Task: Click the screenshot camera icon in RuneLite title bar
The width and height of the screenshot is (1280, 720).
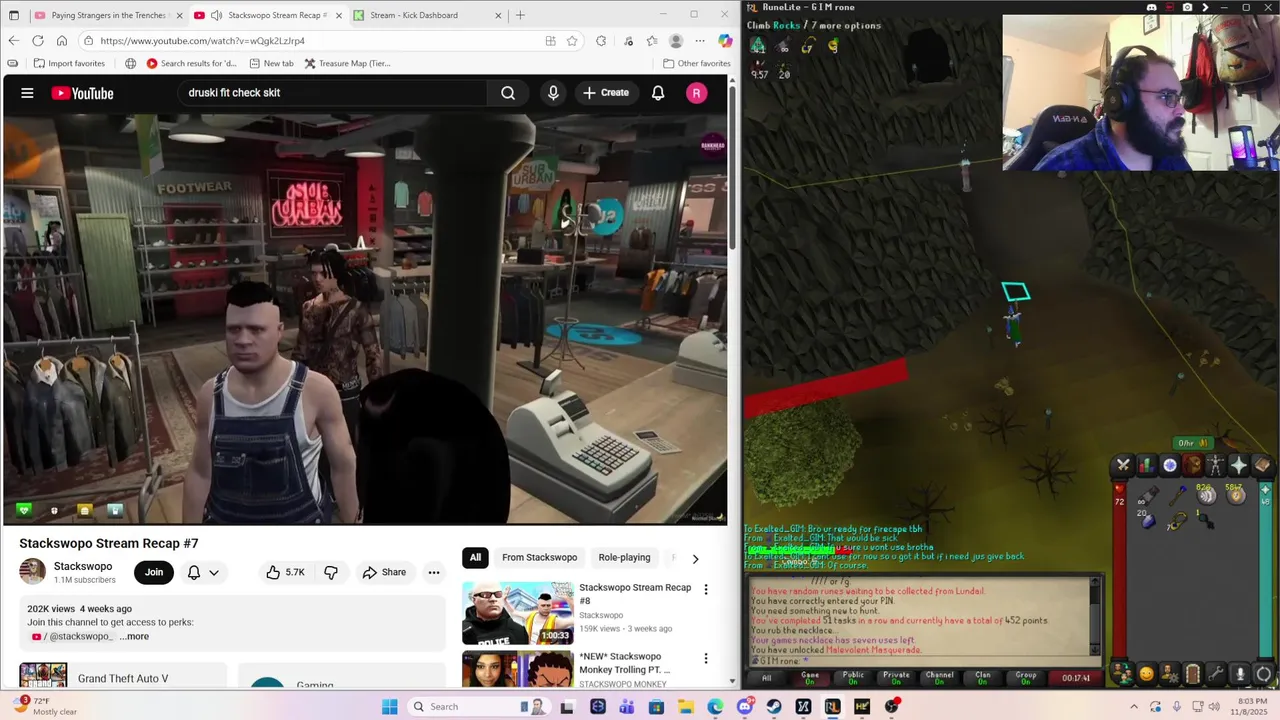Action: 1187,7
